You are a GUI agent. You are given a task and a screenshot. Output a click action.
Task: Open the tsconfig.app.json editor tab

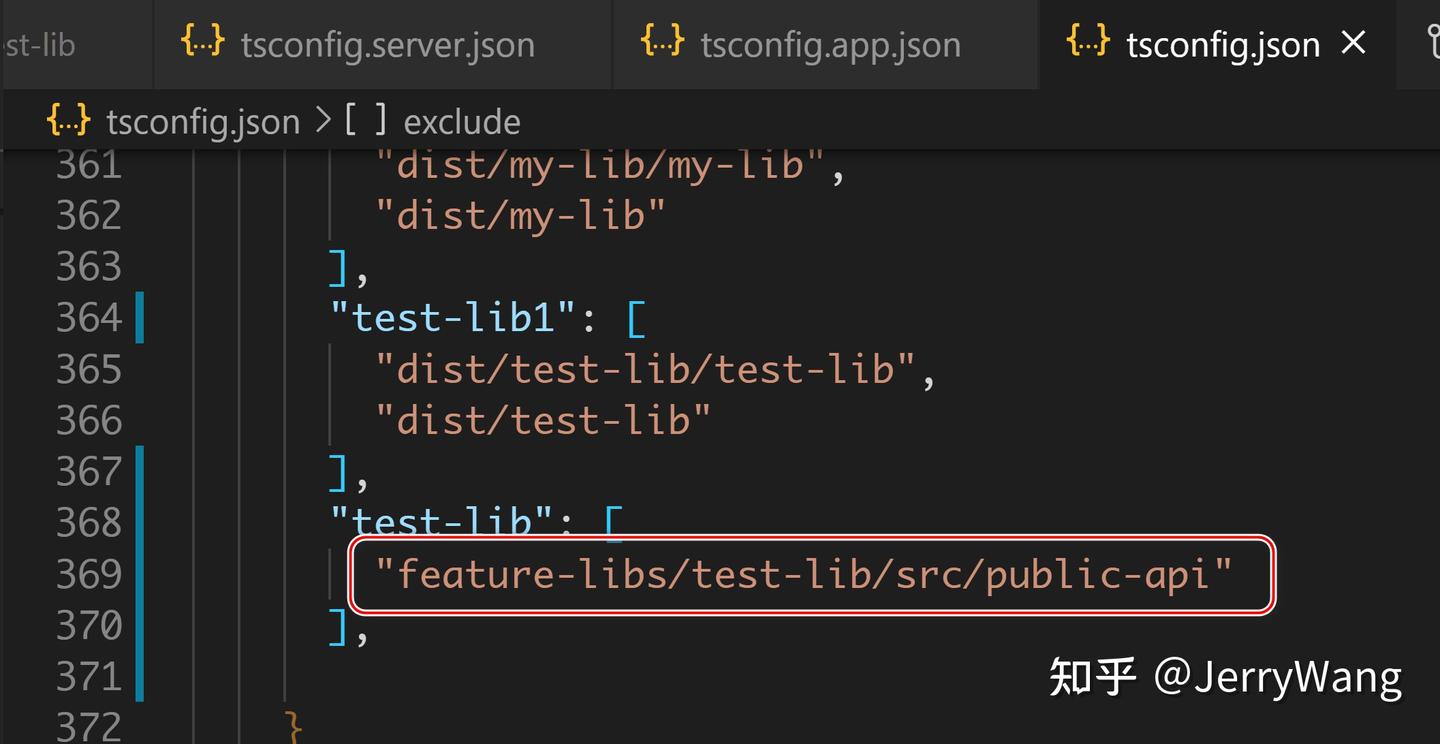pyautogui.click(x=827, y=44)
